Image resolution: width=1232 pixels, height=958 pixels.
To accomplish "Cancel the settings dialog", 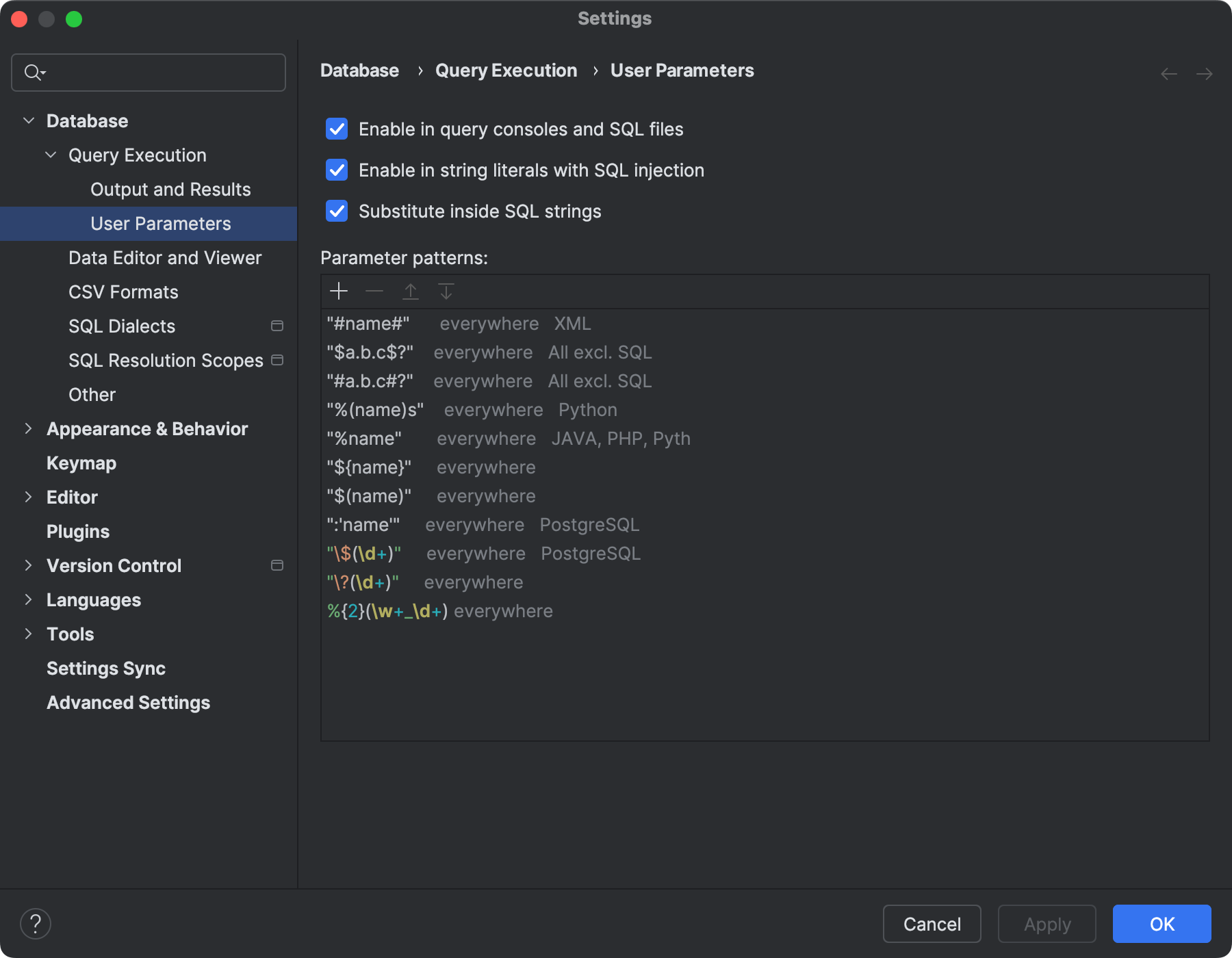I will 932,924.
